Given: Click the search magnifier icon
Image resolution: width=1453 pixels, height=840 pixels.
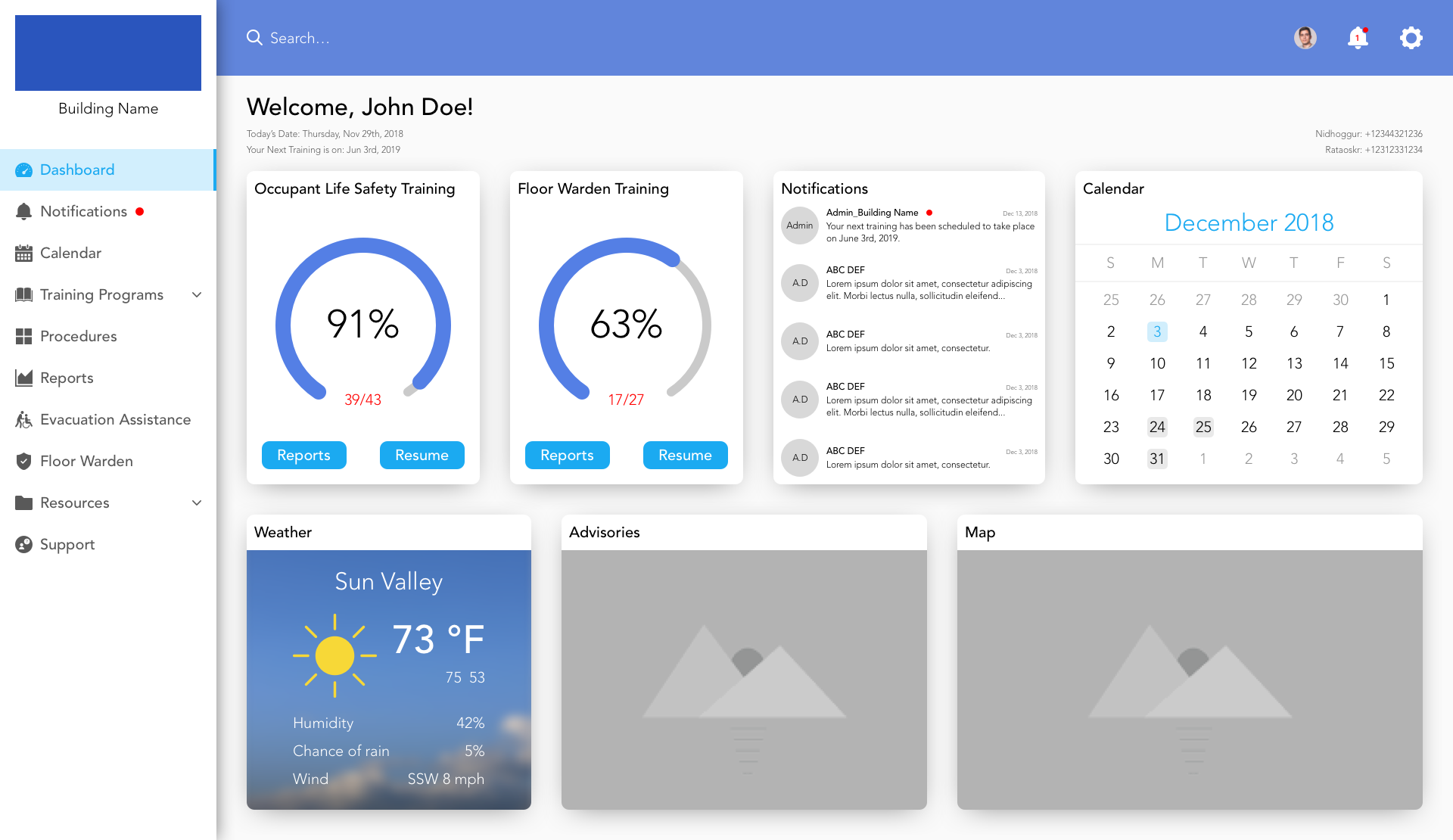Looking at the screenshot, I should coord(254,38).
